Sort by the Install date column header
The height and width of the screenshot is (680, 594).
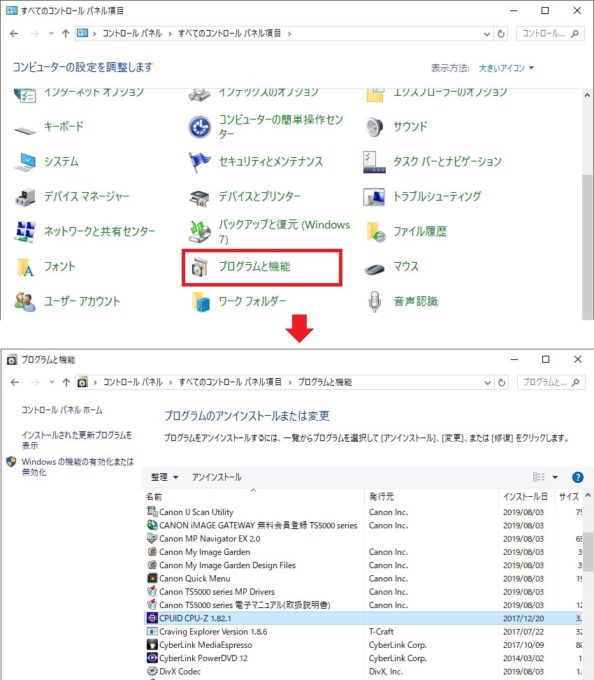coord(526,497)
